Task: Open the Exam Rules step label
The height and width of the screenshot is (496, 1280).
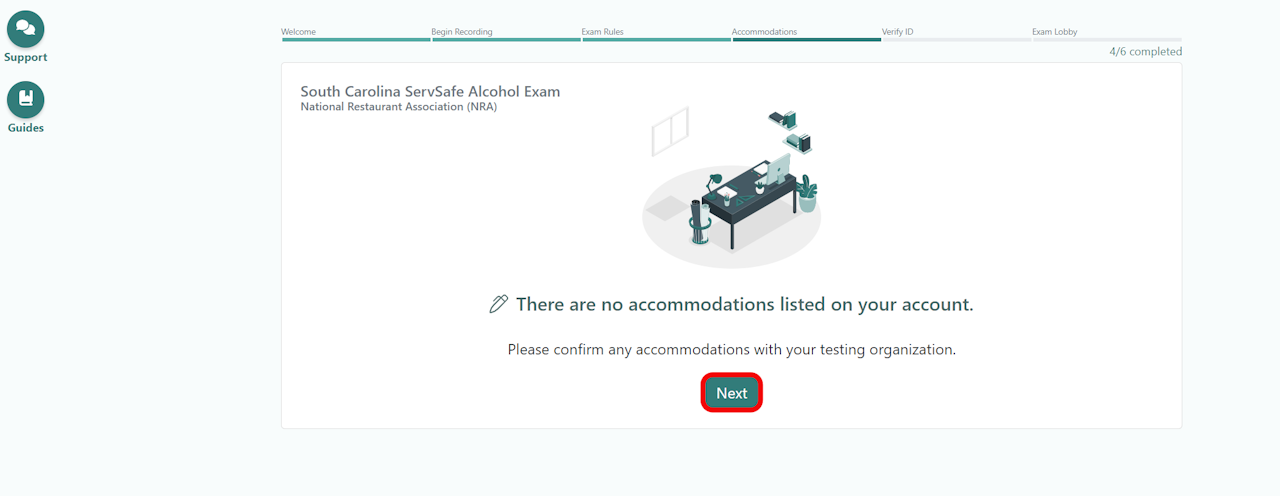Action: click(602, 32)
